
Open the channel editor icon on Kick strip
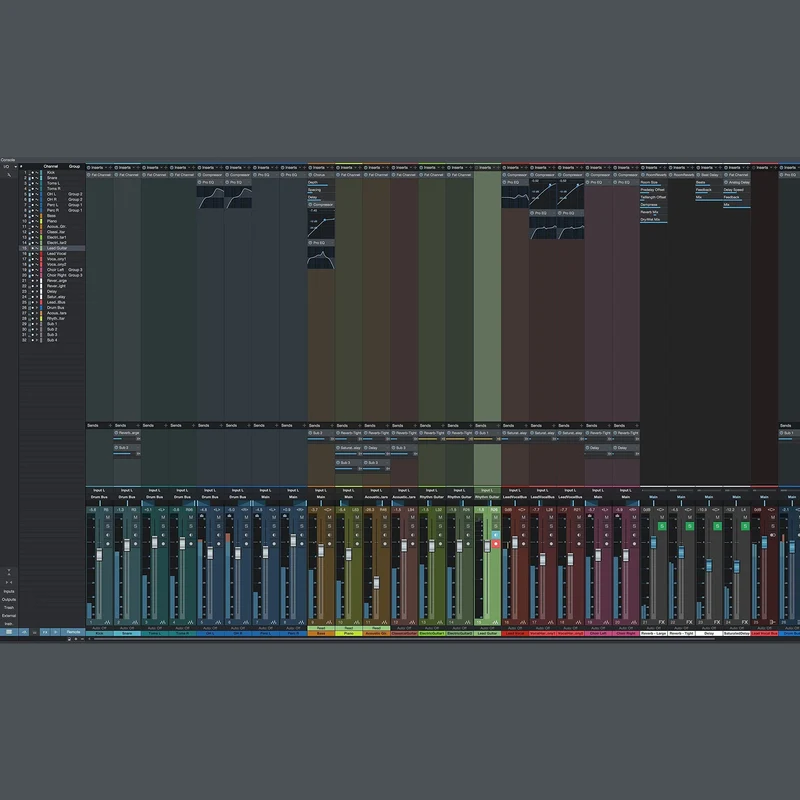click(x=108, y=622)
